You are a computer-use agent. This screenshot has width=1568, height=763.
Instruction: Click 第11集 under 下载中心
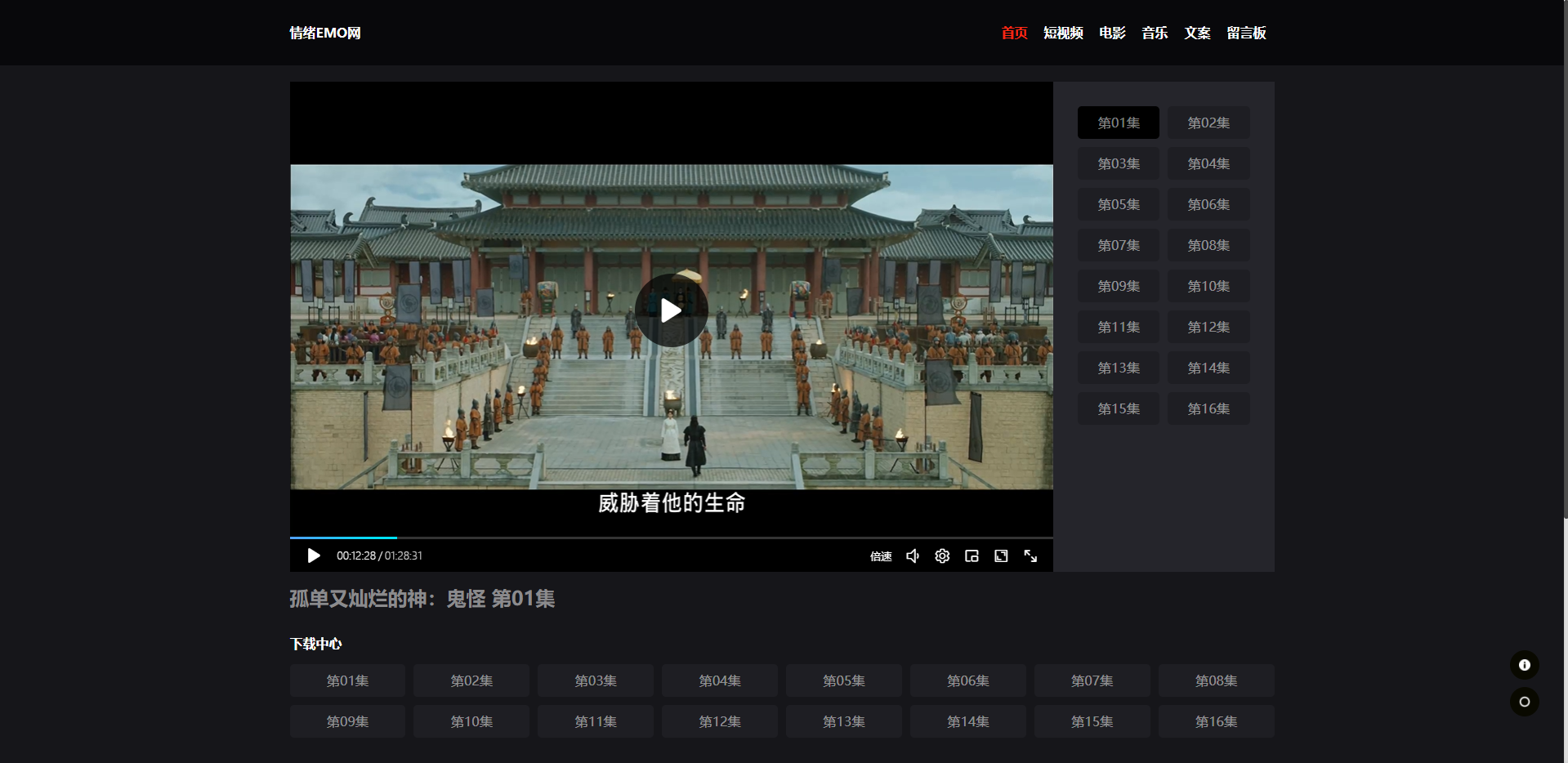(596, 721)
